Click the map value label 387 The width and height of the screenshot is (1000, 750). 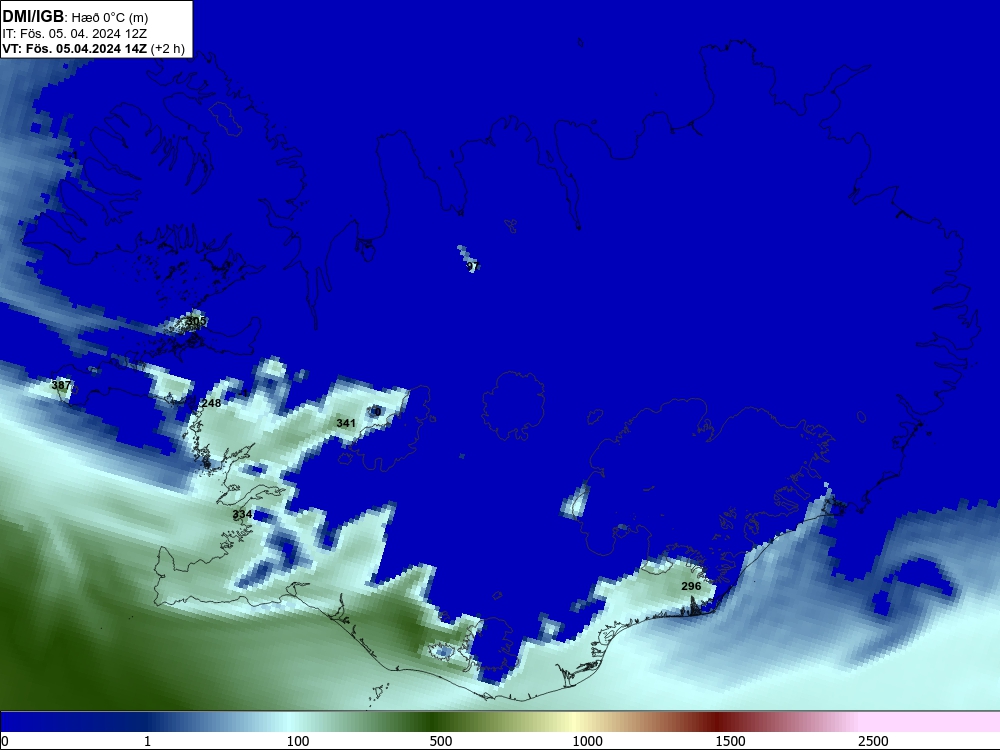click(61, 385)
